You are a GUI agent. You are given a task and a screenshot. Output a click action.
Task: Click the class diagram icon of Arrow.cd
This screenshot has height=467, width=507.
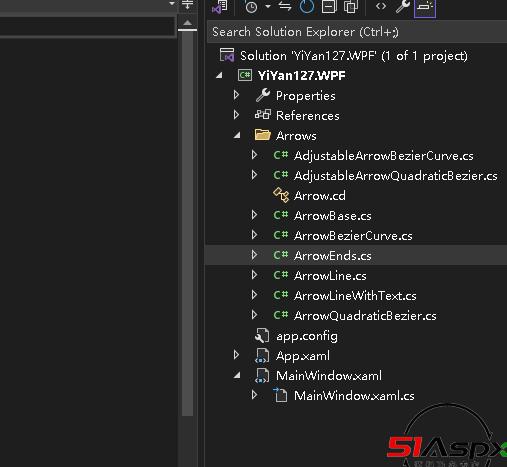[x=281, y=195]
